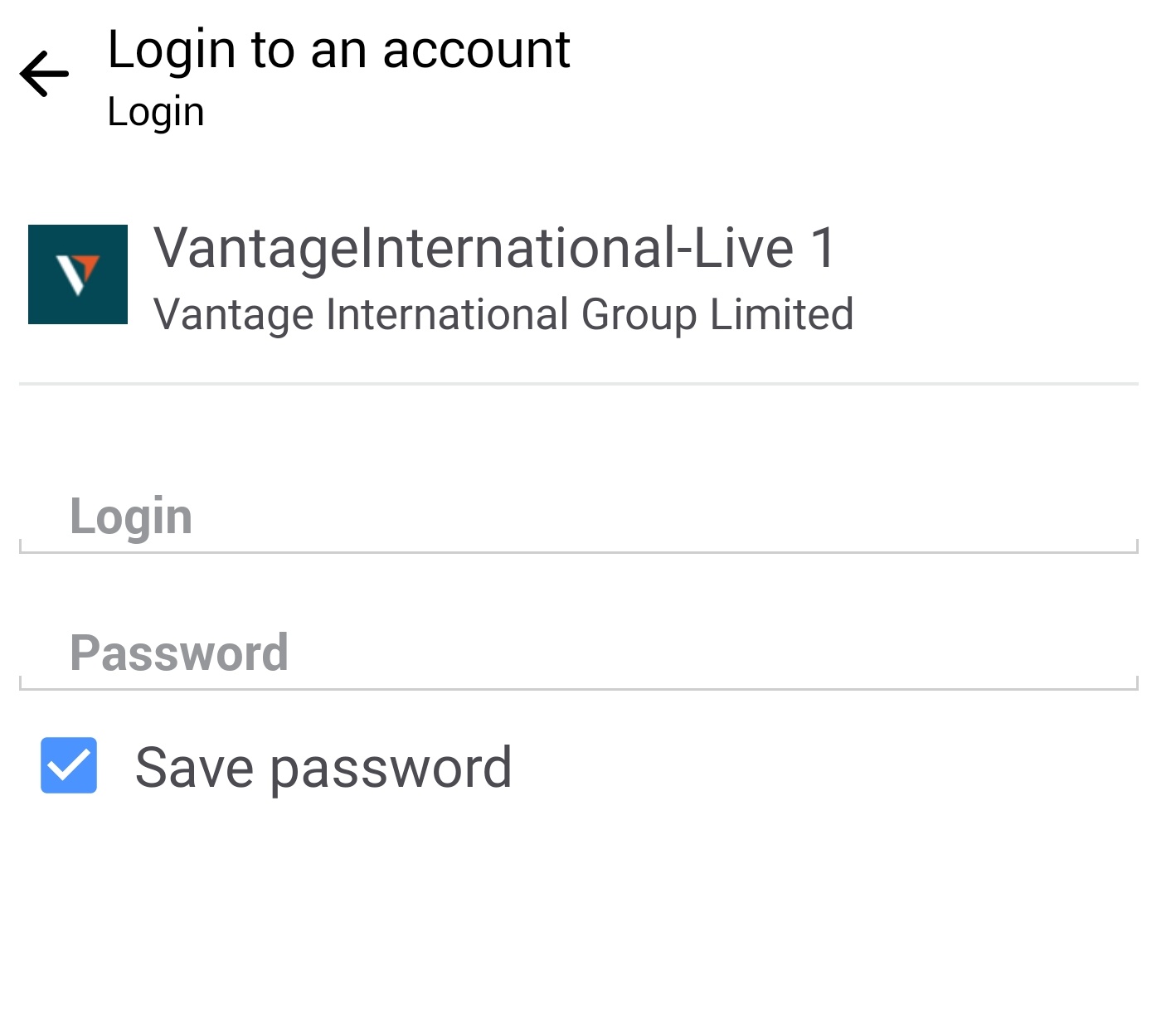Click the grey "Password" placeholder text
Screen dimensions: 1176x1024
179,653
